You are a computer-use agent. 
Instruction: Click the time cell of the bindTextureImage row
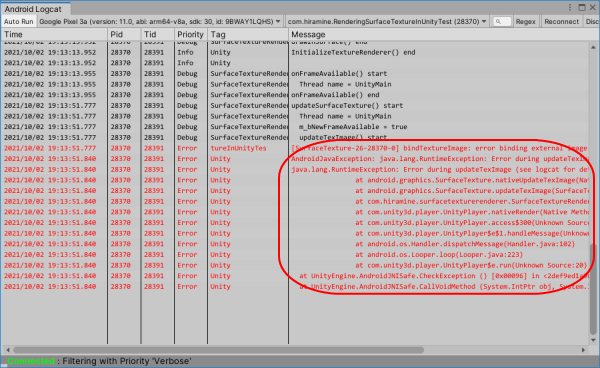point(50,148)
